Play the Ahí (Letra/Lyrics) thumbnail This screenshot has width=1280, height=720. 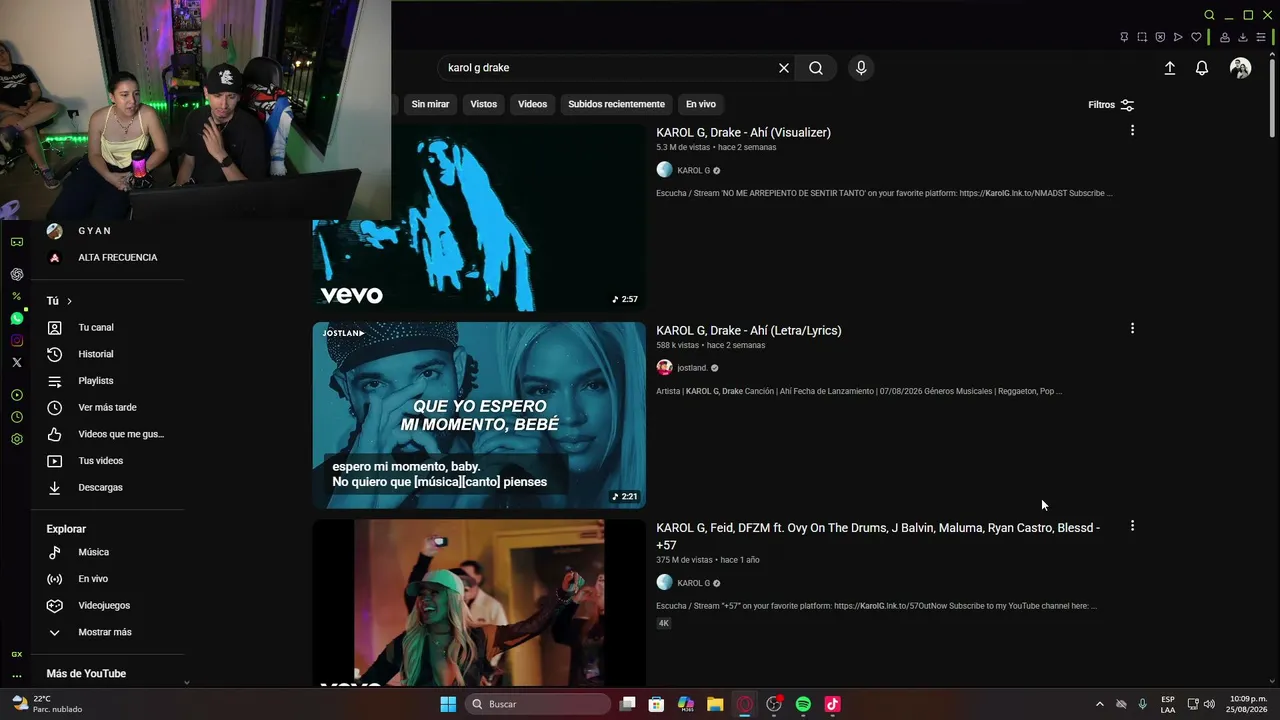(479, 415)
